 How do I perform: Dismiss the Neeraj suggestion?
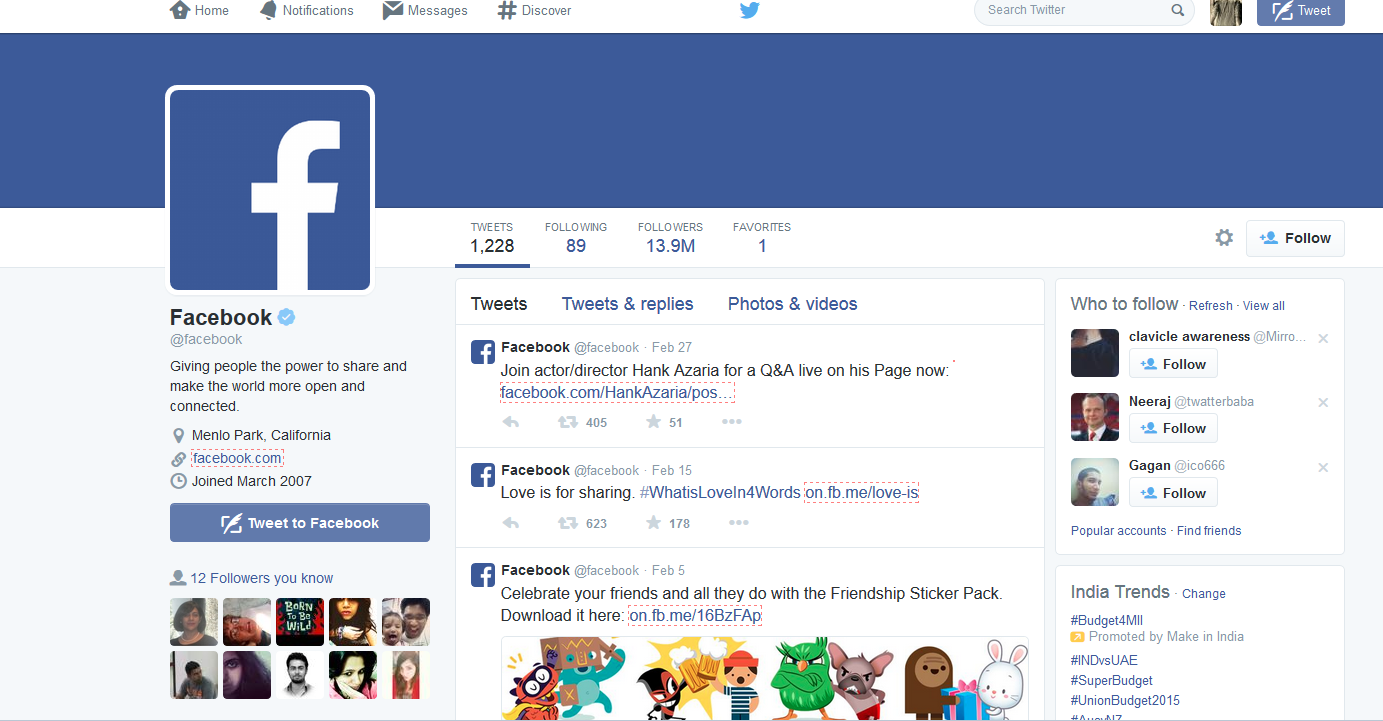(1323, 403)
